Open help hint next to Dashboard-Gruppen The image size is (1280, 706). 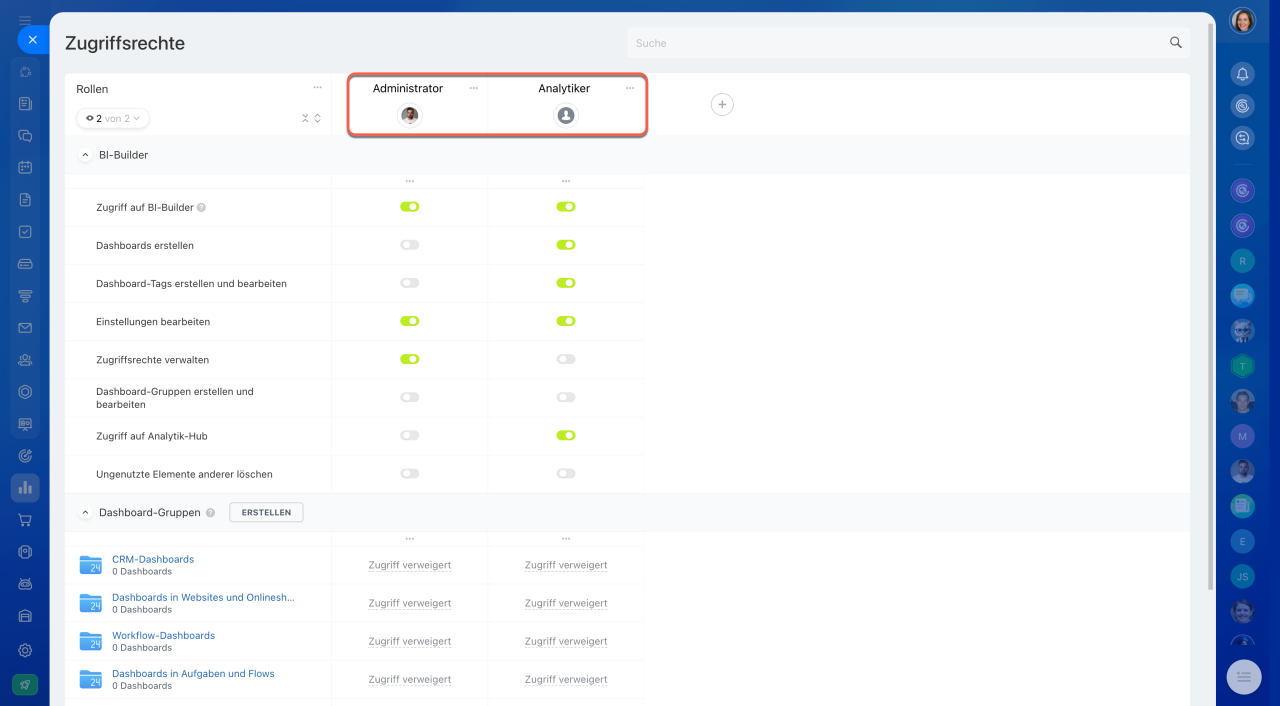coord(210,512)
